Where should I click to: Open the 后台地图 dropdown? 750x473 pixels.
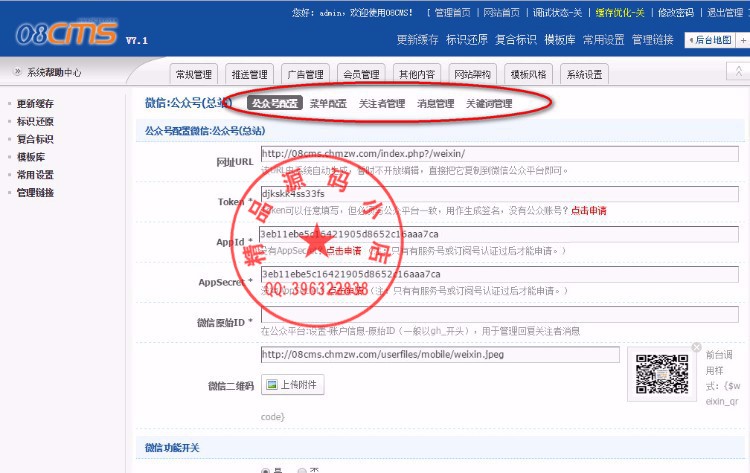pyautogui.click(x=710, y=41)
